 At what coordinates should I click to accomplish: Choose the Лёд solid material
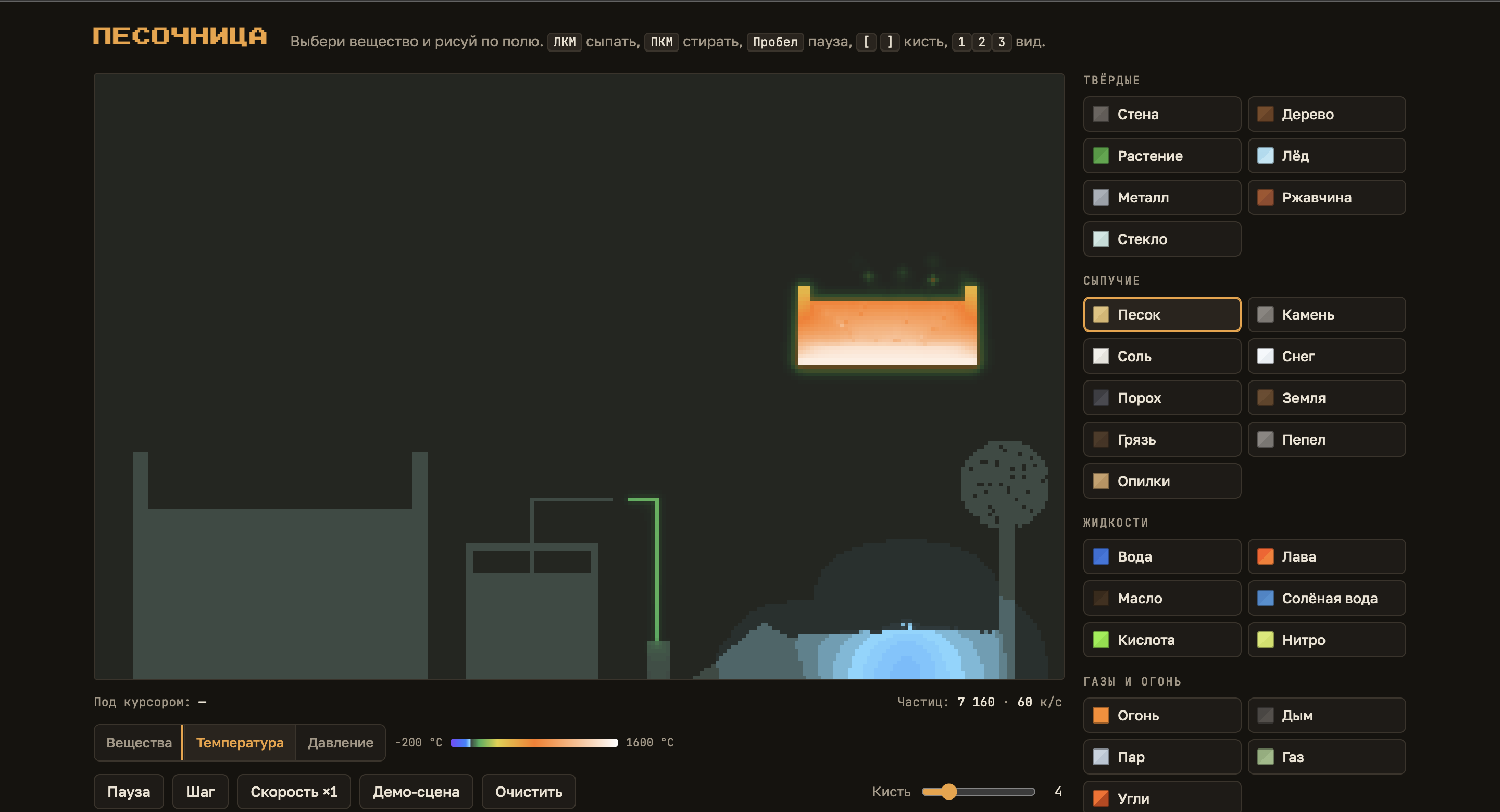pos(1326,156)
